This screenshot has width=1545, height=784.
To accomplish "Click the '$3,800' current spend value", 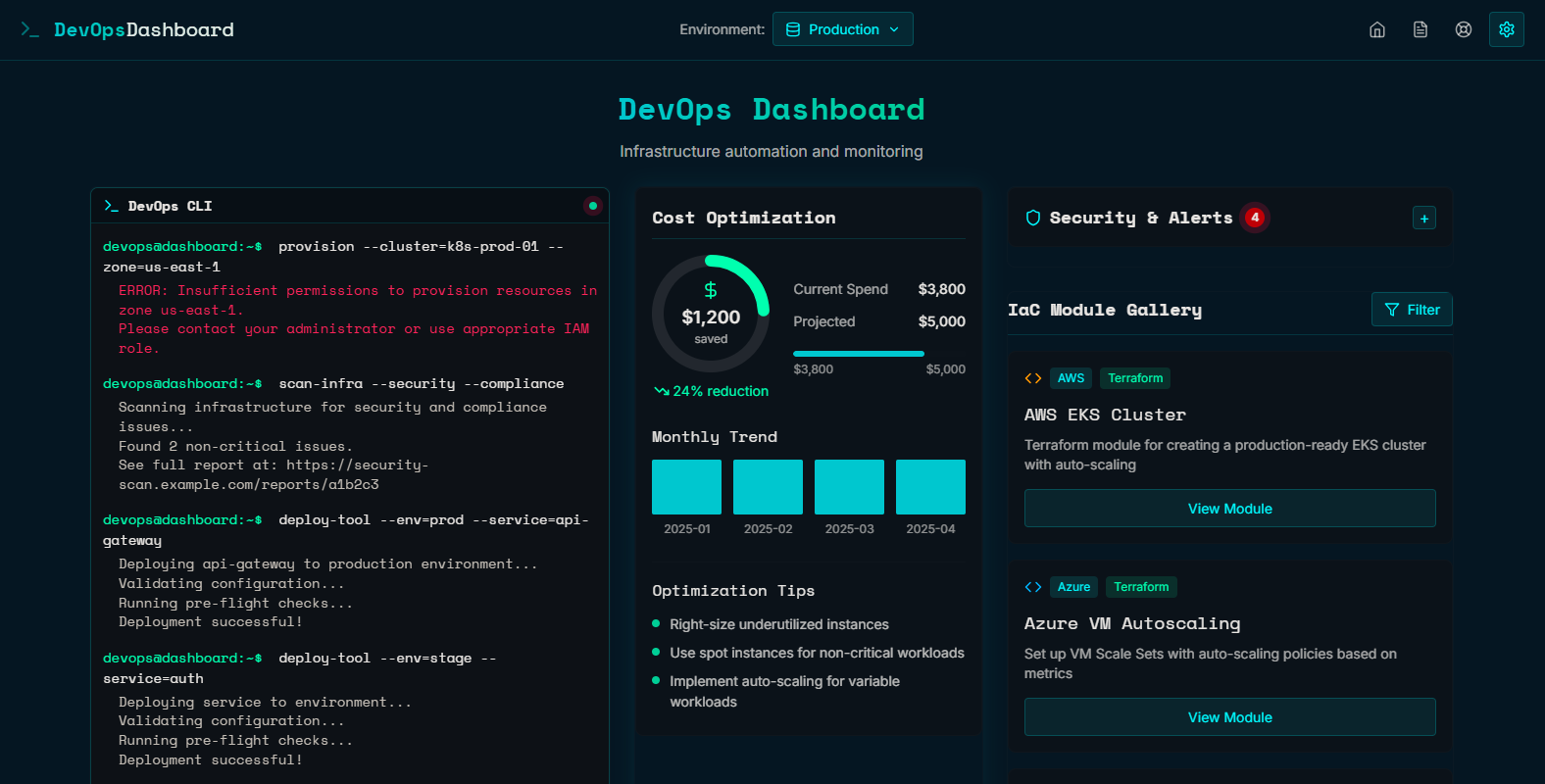I will point(942,289).
